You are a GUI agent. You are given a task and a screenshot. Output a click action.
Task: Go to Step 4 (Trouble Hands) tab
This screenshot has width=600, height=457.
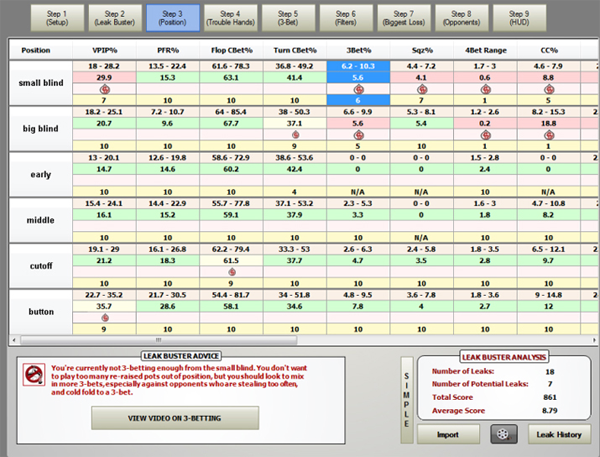pos(230,18)
